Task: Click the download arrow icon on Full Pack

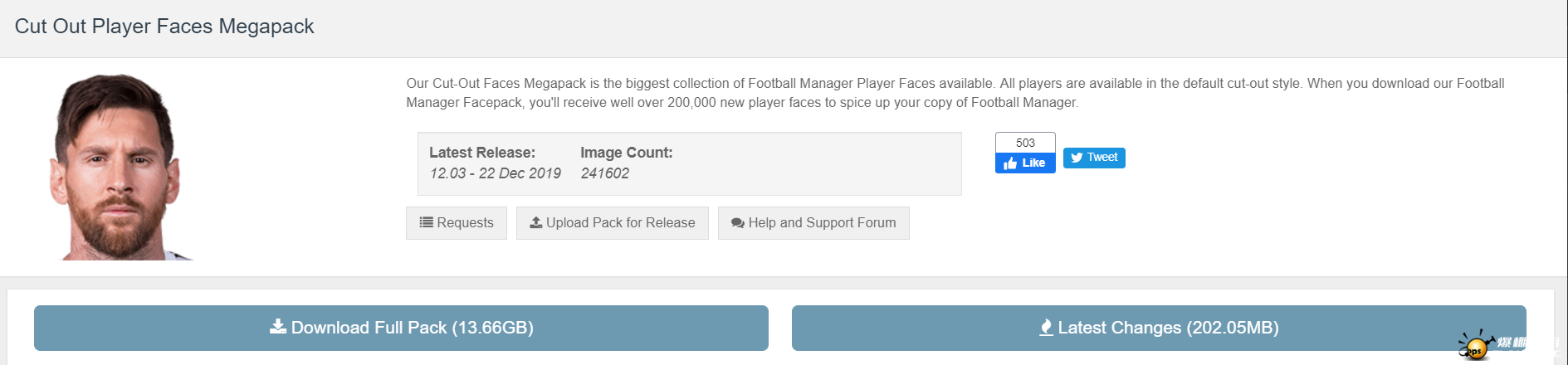Action: (x=278, y=327)
